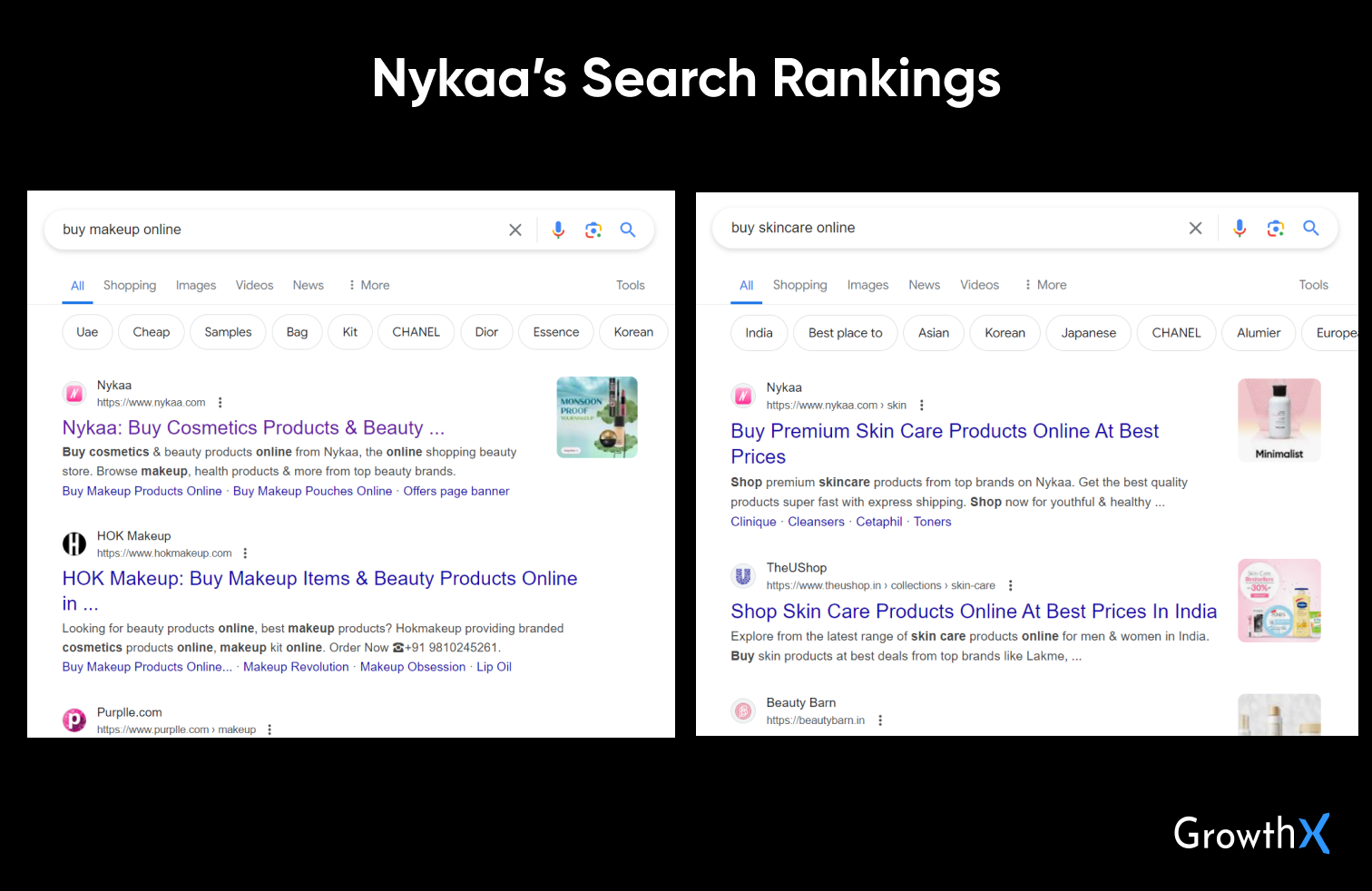Switch to Images tab in skincare search
This screenshot has width=1372, height=891.
pyautogui.click(x=867, y=285)
